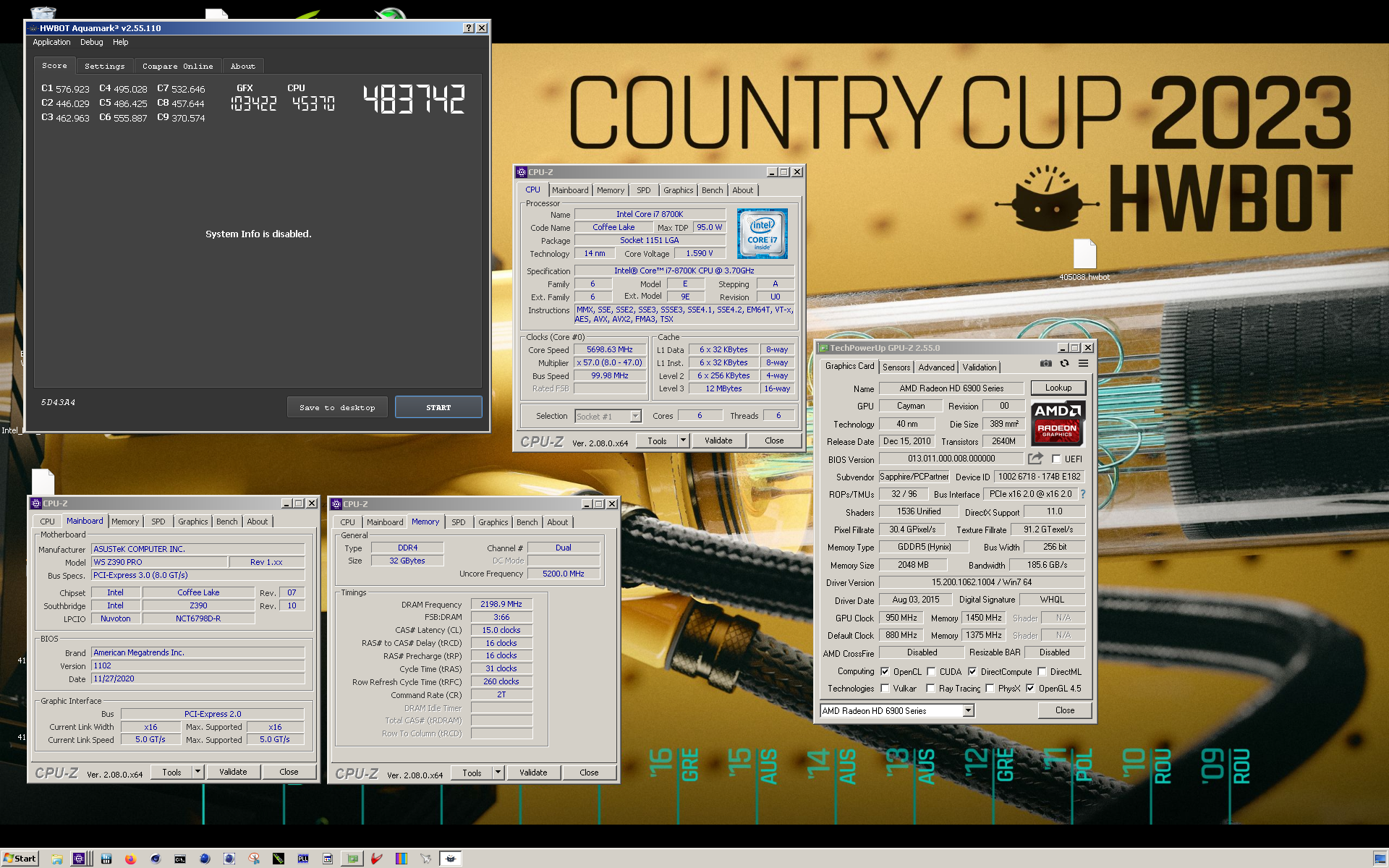Toggle the Vulkan checkbox
The image size is (1389, 868).
[x=885, y=688]
